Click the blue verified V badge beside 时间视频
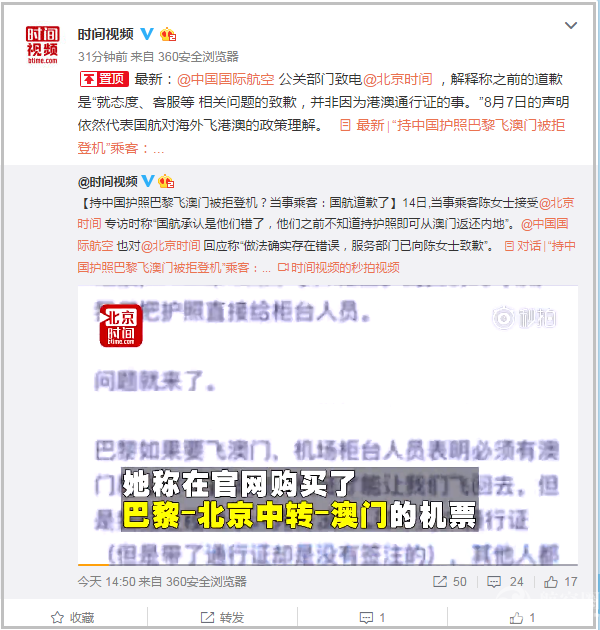 (147, 34)
